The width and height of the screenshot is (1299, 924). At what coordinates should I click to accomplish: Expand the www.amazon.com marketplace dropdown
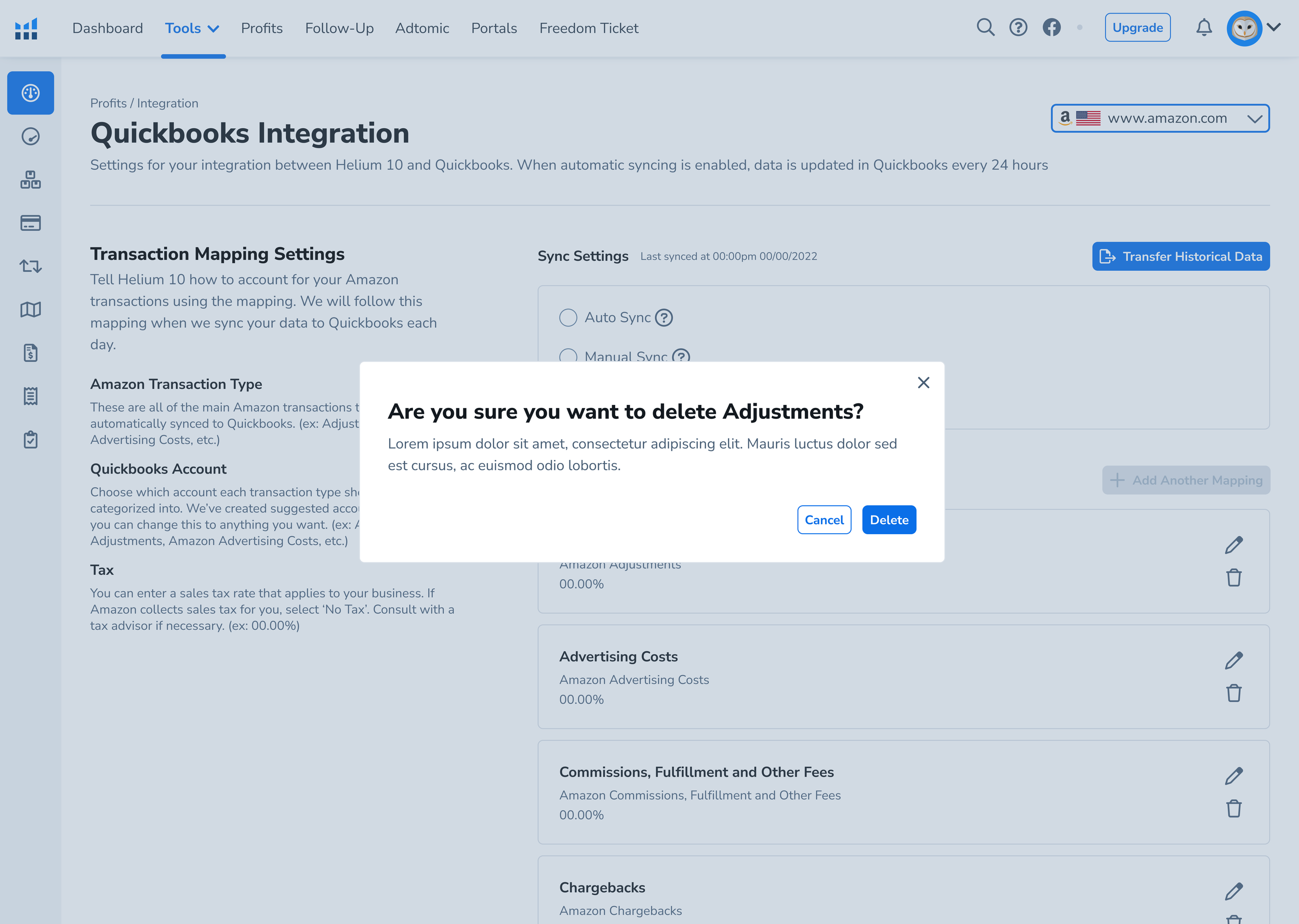1160,118
